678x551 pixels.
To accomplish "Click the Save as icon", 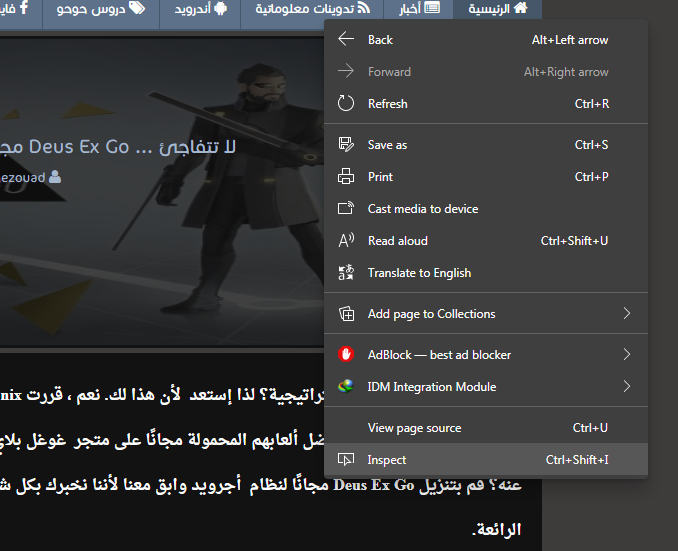I will point(347,145).
